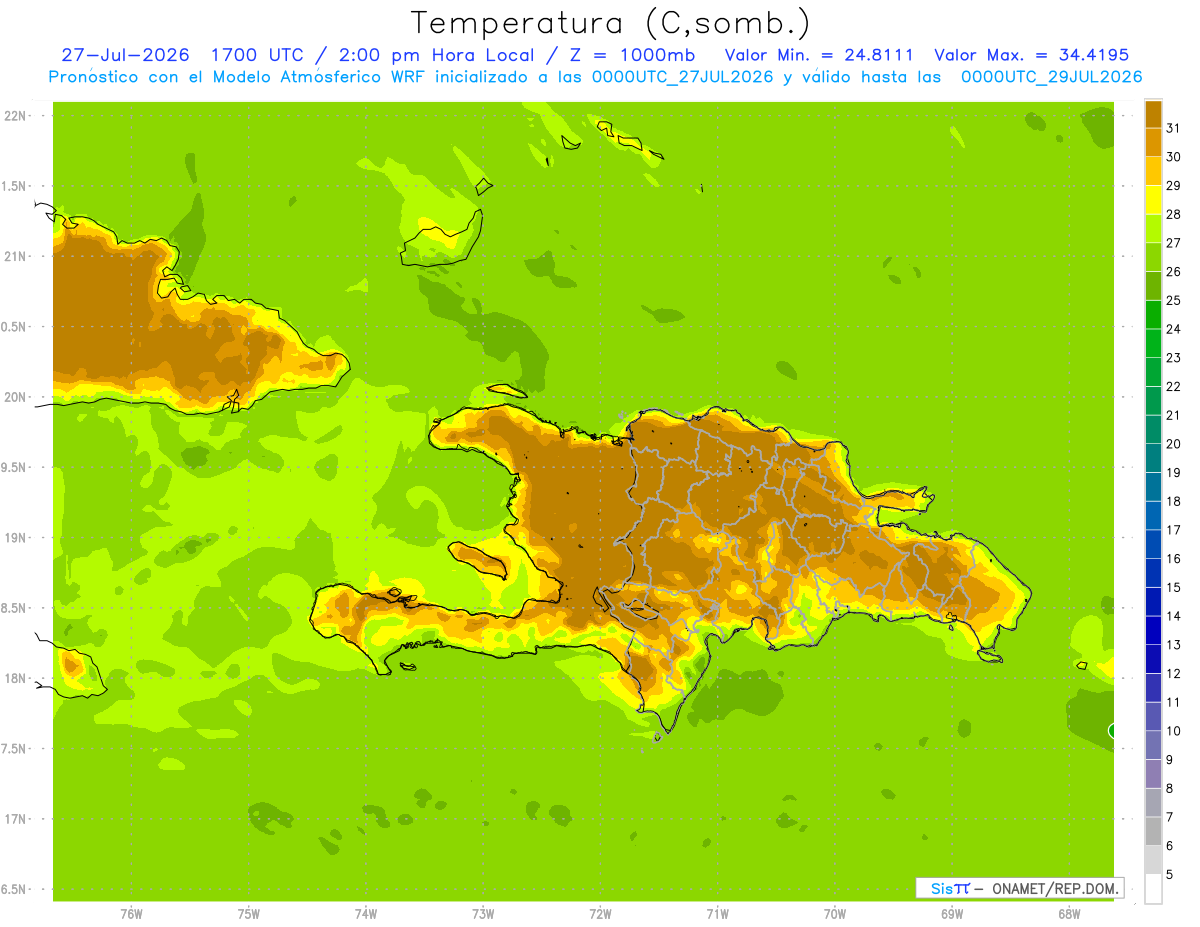Screen dimensions: 1200x927
Task: Click the '73W' longitude label
Action: point(483,914)
